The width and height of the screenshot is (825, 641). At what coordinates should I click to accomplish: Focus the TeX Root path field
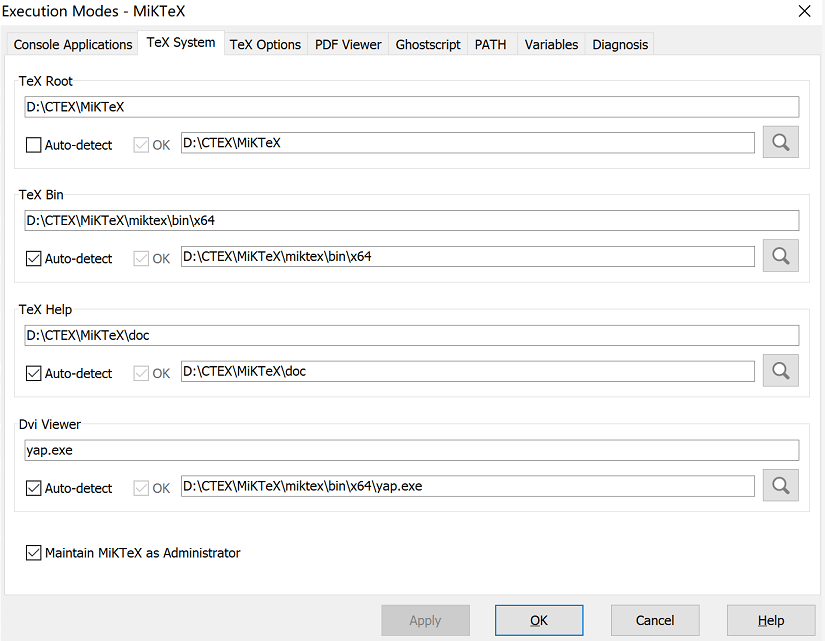pos(411,107)
